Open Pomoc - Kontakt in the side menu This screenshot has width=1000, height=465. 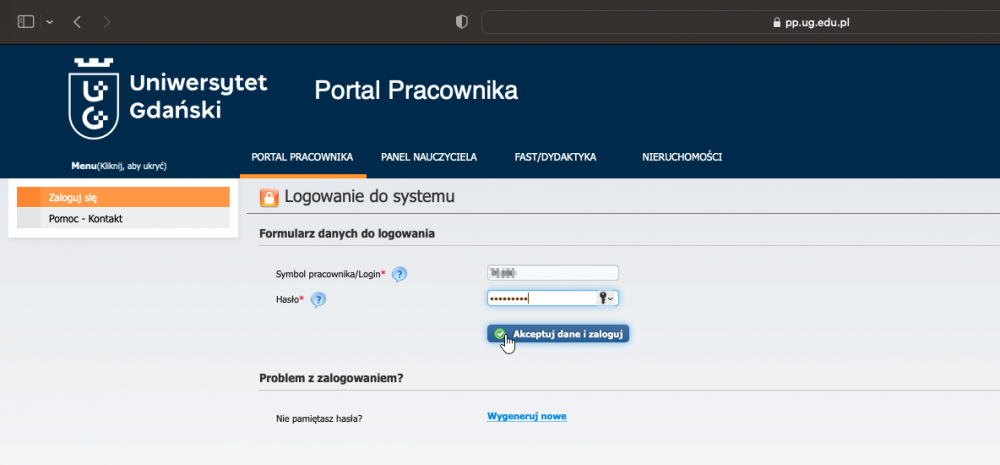pos(123,218)
